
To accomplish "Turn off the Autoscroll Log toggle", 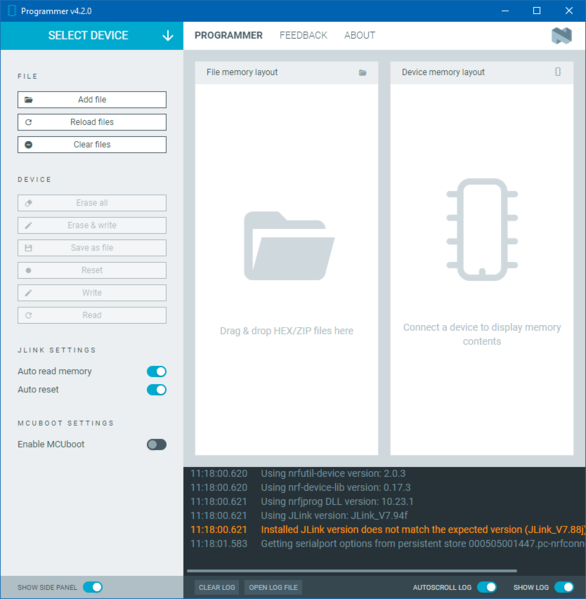I will [x=487, y=587].
